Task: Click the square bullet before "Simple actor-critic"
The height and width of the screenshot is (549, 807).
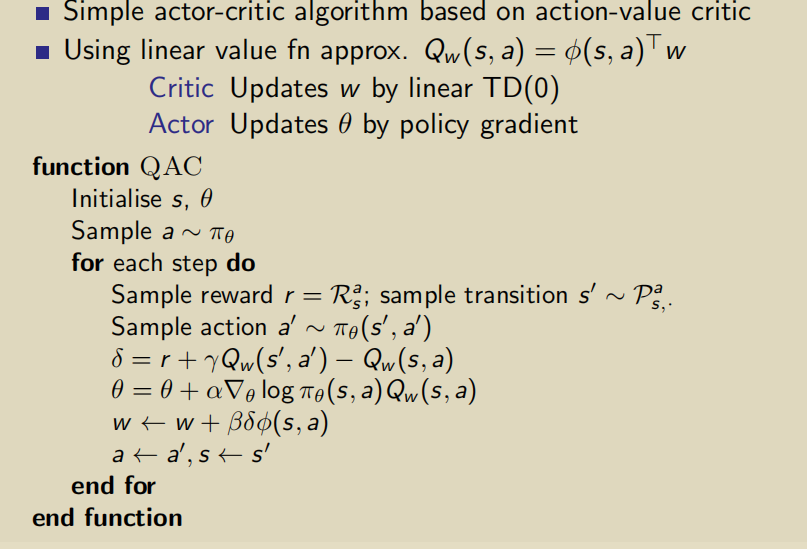Action: 41,15
